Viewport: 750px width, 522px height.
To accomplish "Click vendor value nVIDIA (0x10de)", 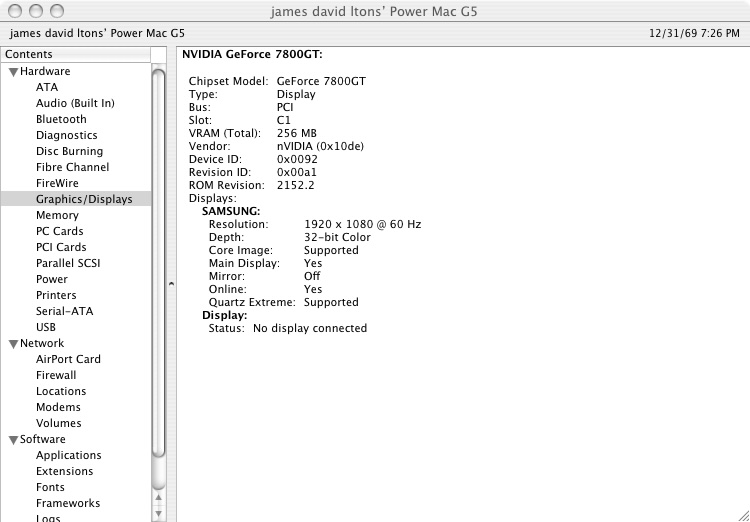I will (x=320, y=146).
